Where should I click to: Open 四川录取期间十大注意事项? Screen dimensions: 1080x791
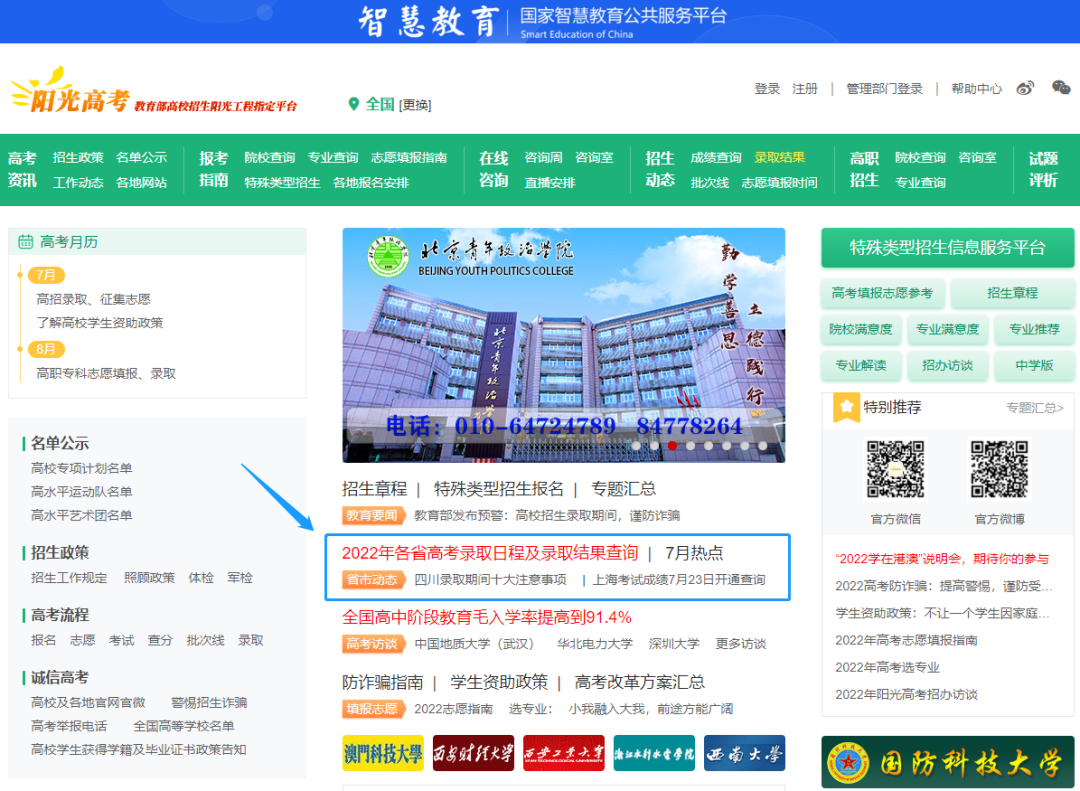point(490,580)
